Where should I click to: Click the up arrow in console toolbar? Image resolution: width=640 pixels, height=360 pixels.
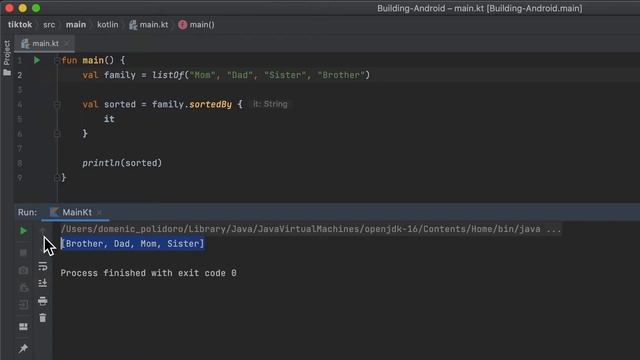pyautogui.click(x=42, y=231)
